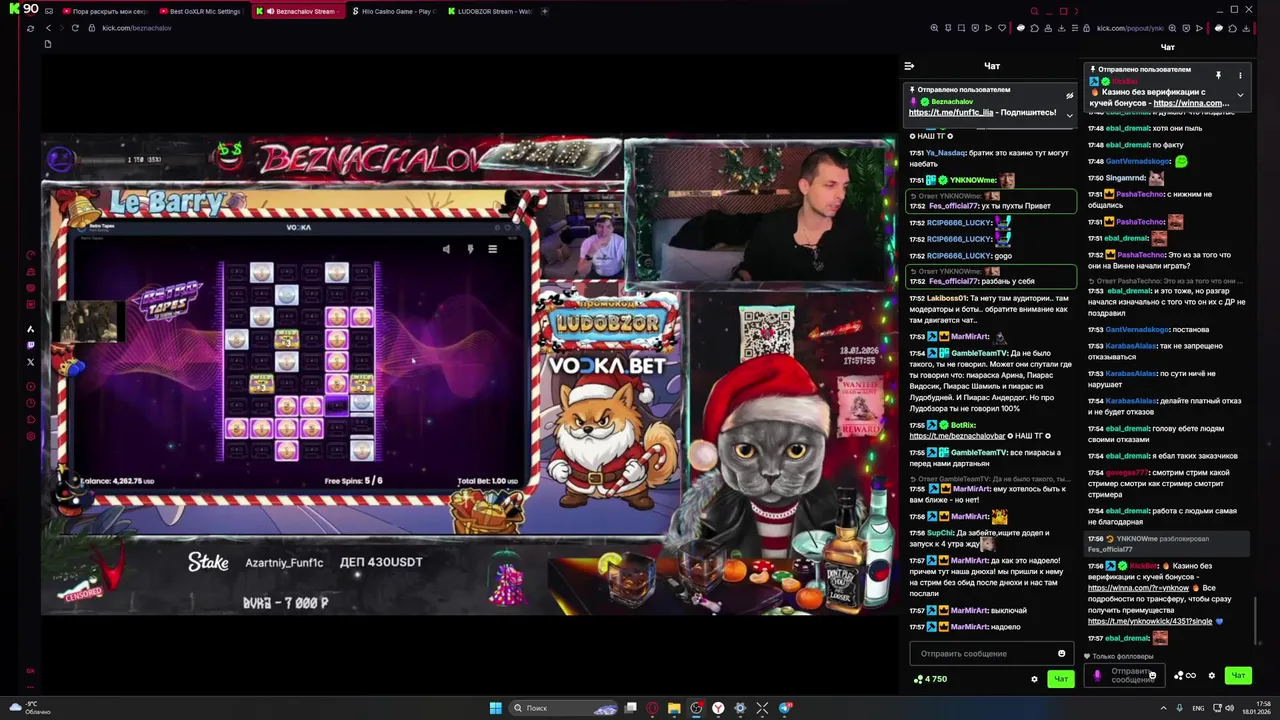Click the kick.com/beznachalov address bar

[137, 28]
